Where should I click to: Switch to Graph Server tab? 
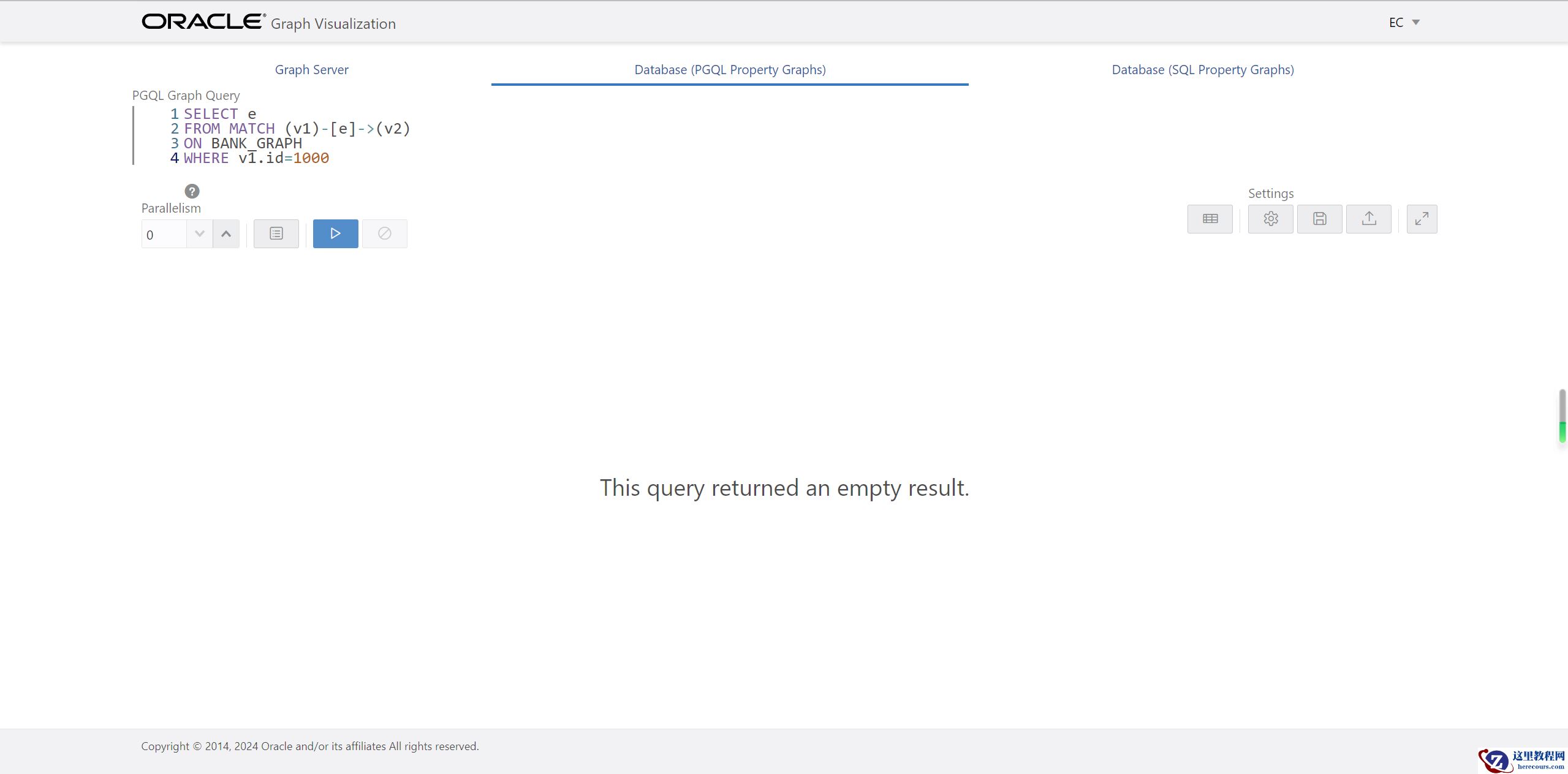point(311,70)
